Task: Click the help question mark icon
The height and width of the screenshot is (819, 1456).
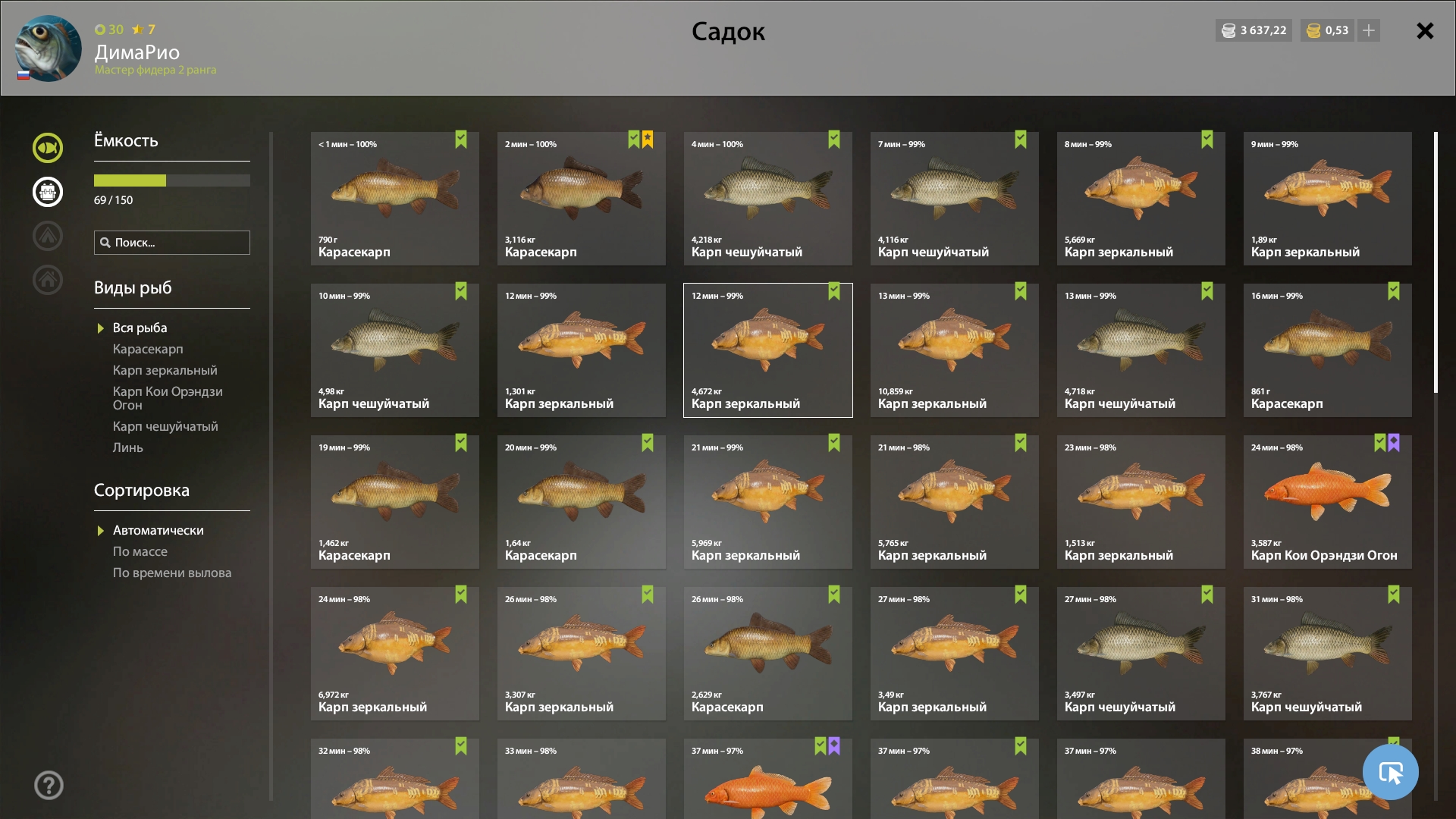Action: (x=49, y=785)
